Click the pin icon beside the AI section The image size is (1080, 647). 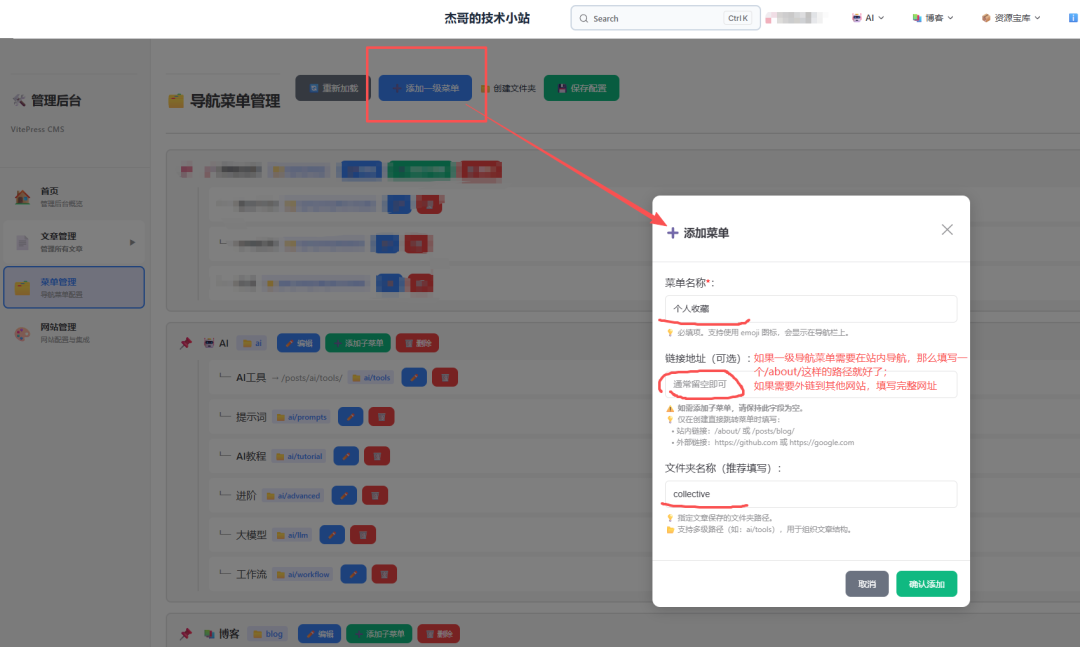coord(185,342)
